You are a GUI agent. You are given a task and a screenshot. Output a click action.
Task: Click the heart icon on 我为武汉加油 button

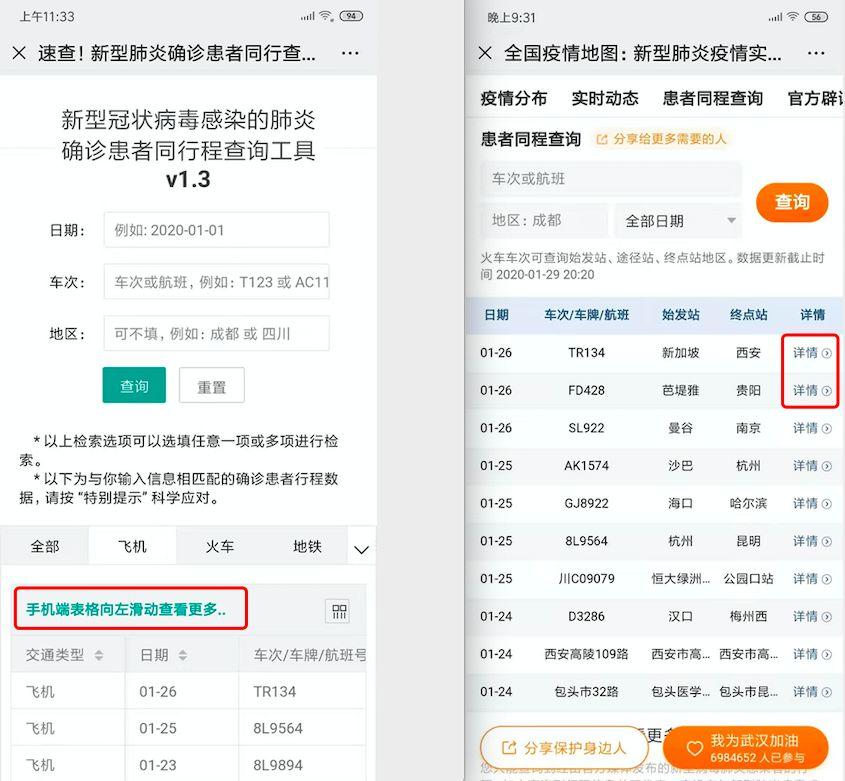pos(698,745)
